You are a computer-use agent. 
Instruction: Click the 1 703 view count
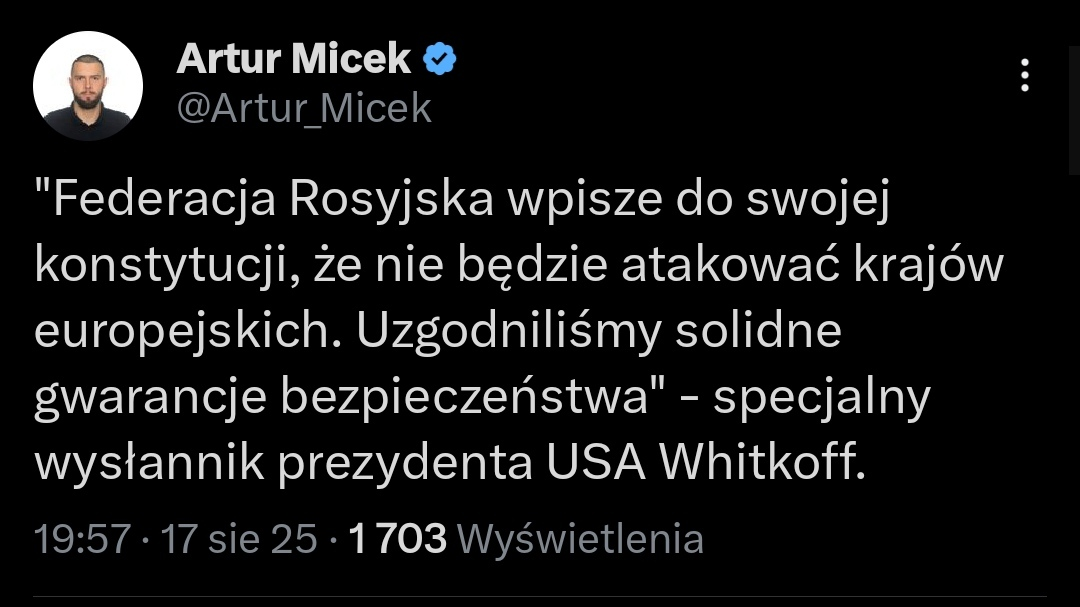397,540
